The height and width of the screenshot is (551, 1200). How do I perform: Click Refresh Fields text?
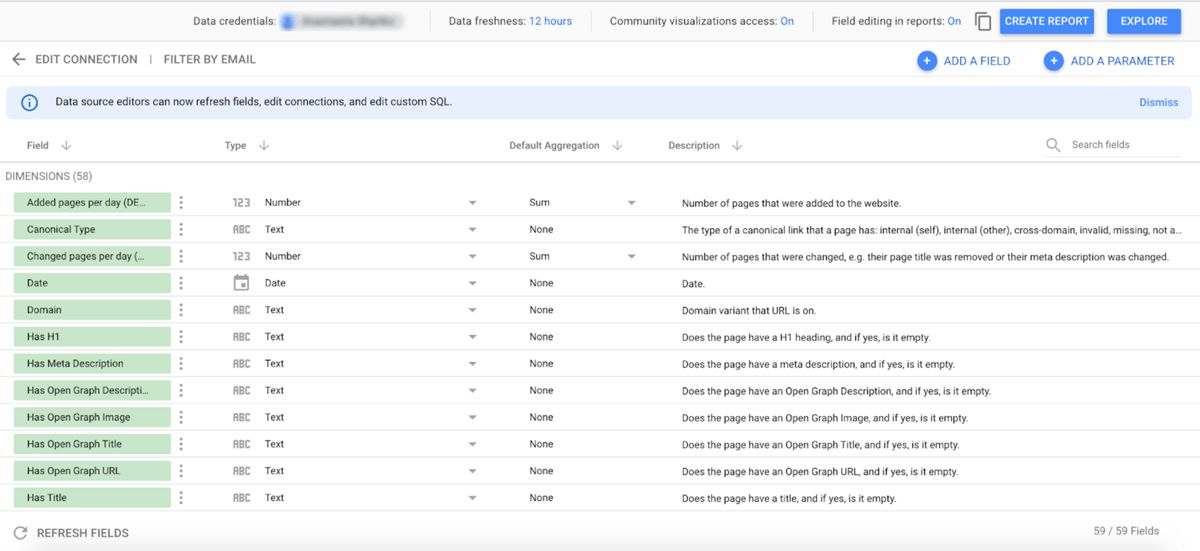pos(83,533)
